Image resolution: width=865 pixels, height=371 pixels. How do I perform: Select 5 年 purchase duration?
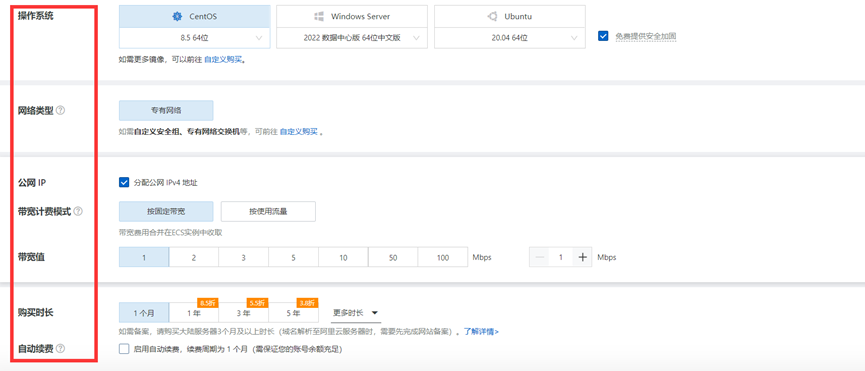point(293,313)
